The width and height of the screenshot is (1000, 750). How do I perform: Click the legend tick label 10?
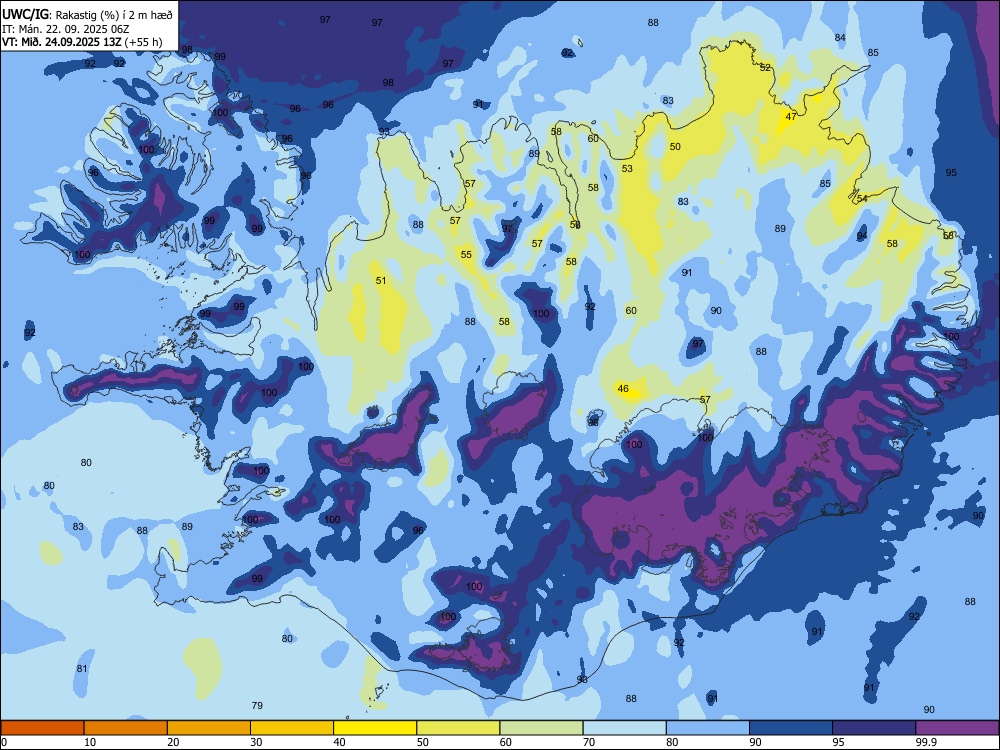(90, 742)
